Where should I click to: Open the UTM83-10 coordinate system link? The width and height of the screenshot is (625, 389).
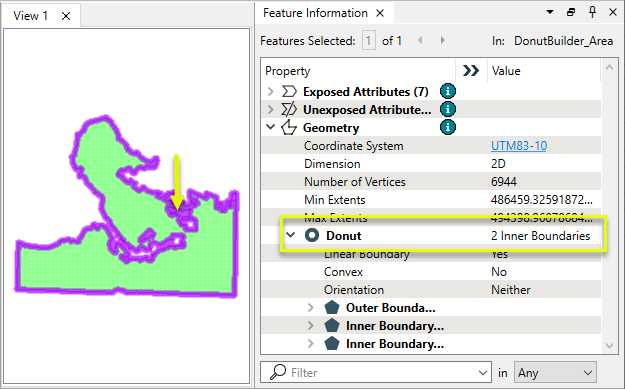click(x=519, y=146)
